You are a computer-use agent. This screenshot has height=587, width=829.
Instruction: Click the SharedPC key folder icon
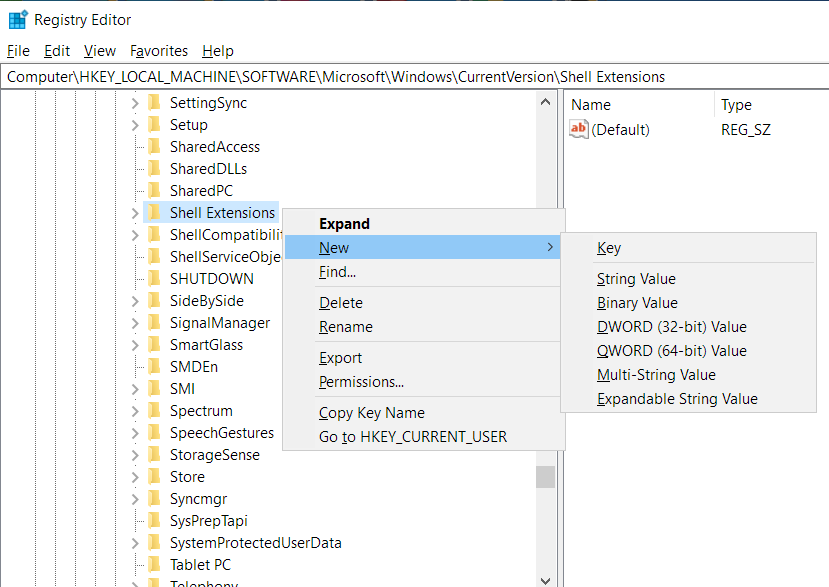coord(152,190)
